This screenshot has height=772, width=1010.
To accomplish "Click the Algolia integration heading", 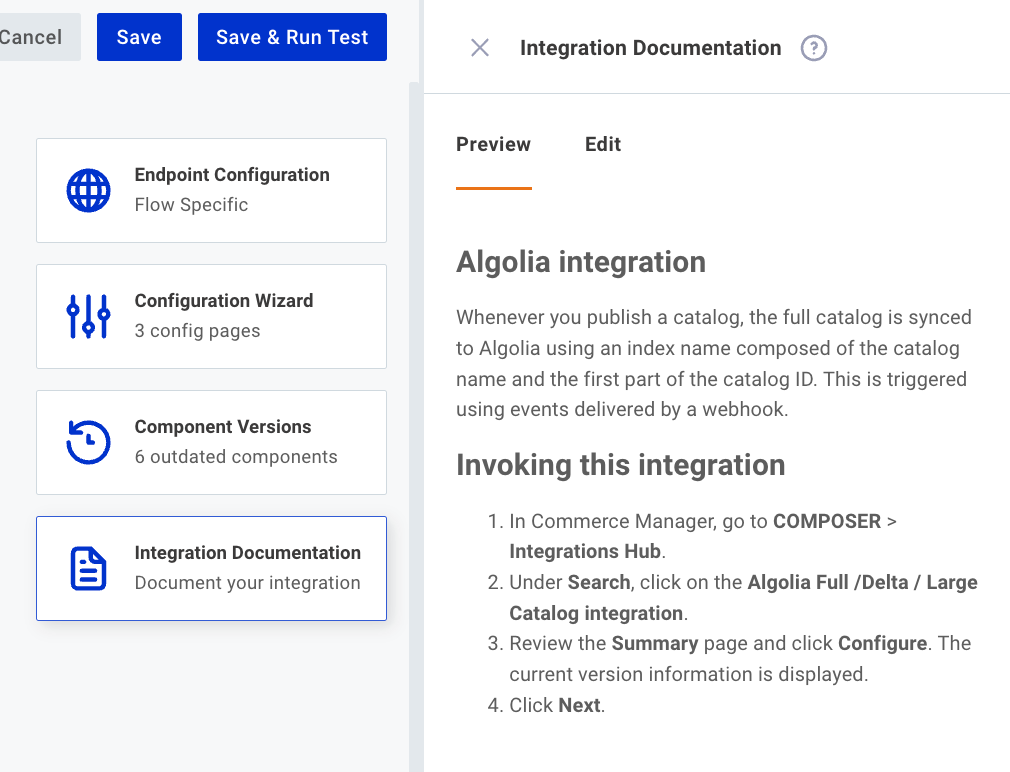I will coord(580,262).
